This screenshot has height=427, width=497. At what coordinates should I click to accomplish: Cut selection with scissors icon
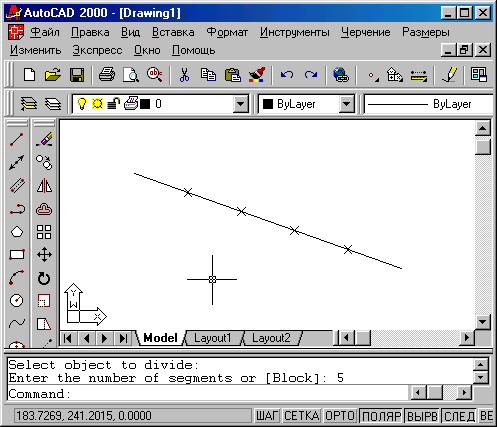point(184,75)
